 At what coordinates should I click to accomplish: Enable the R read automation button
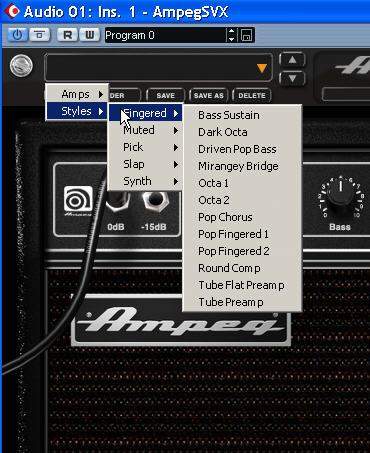coord(68,35)
